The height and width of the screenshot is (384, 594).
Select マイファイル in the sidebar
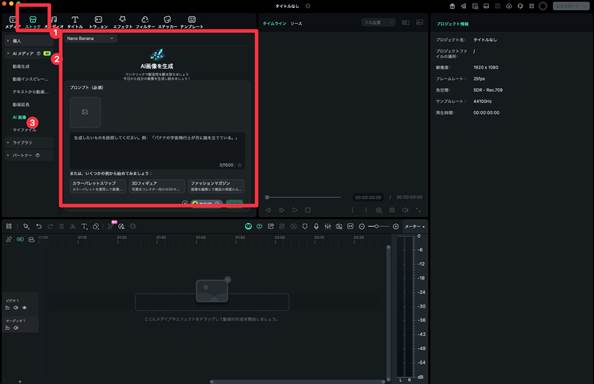click(24, 130)
